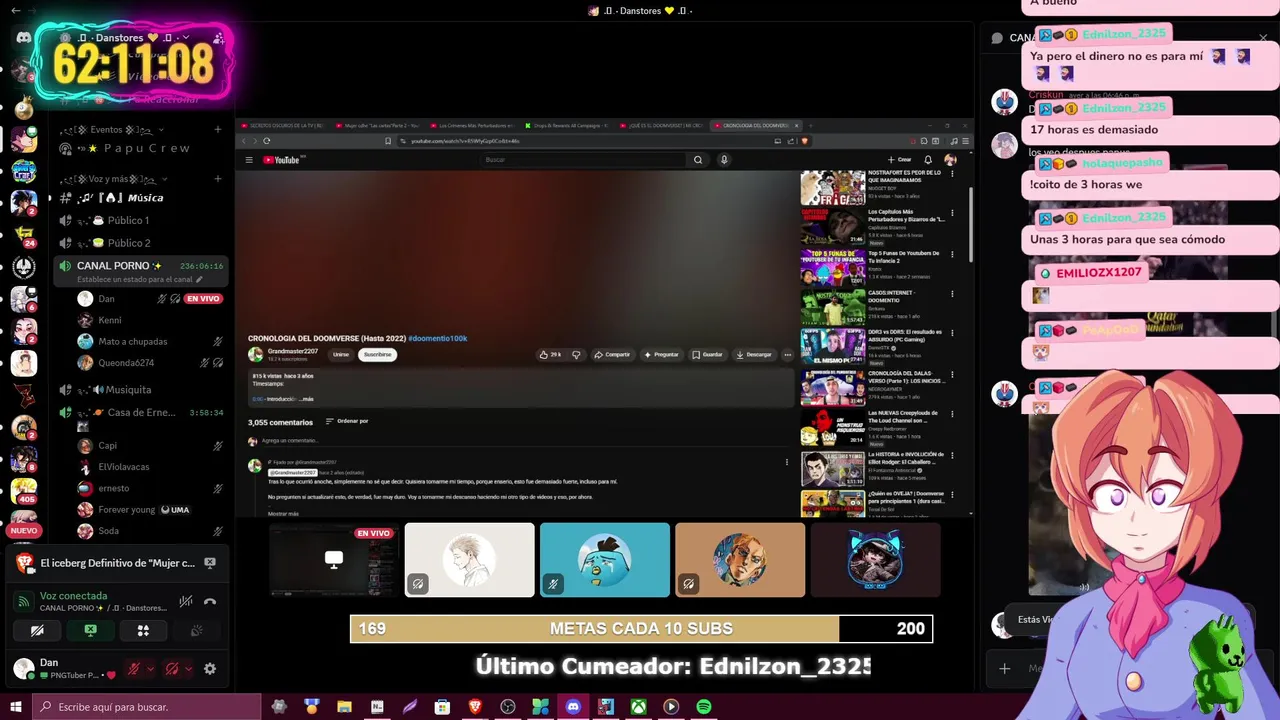The height and width of the screenshot is (720, 1280).
Task: Open YouTube hamburger guide menu
Action: coord(249,160)
